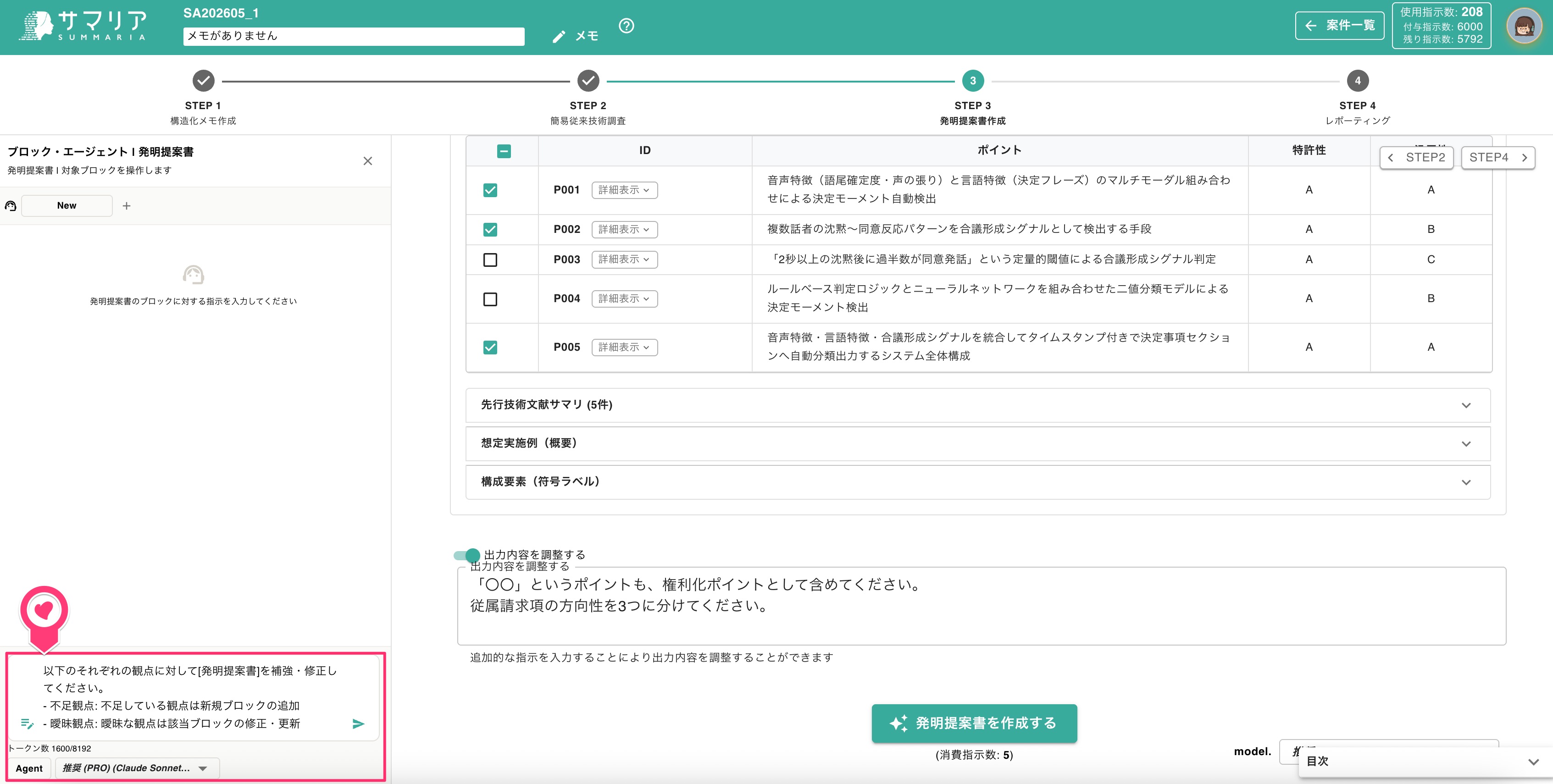Expand 想定実施例（概要） section
Screen dimensions: 1553x784
[x=978, y=443]
